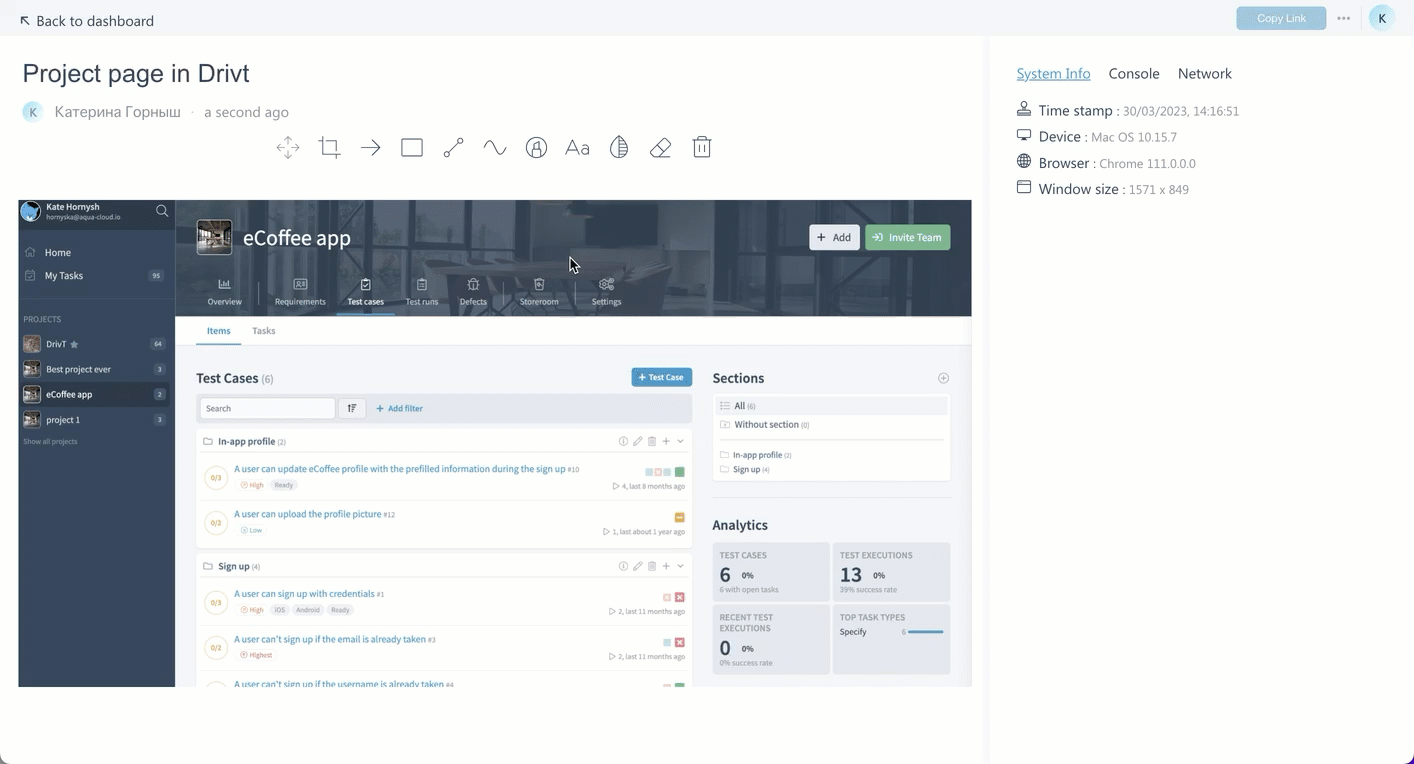Select the Crop tool
The width and height of the screenshot is (1414, 764).
pyautogui.click(x=329, y=148)
